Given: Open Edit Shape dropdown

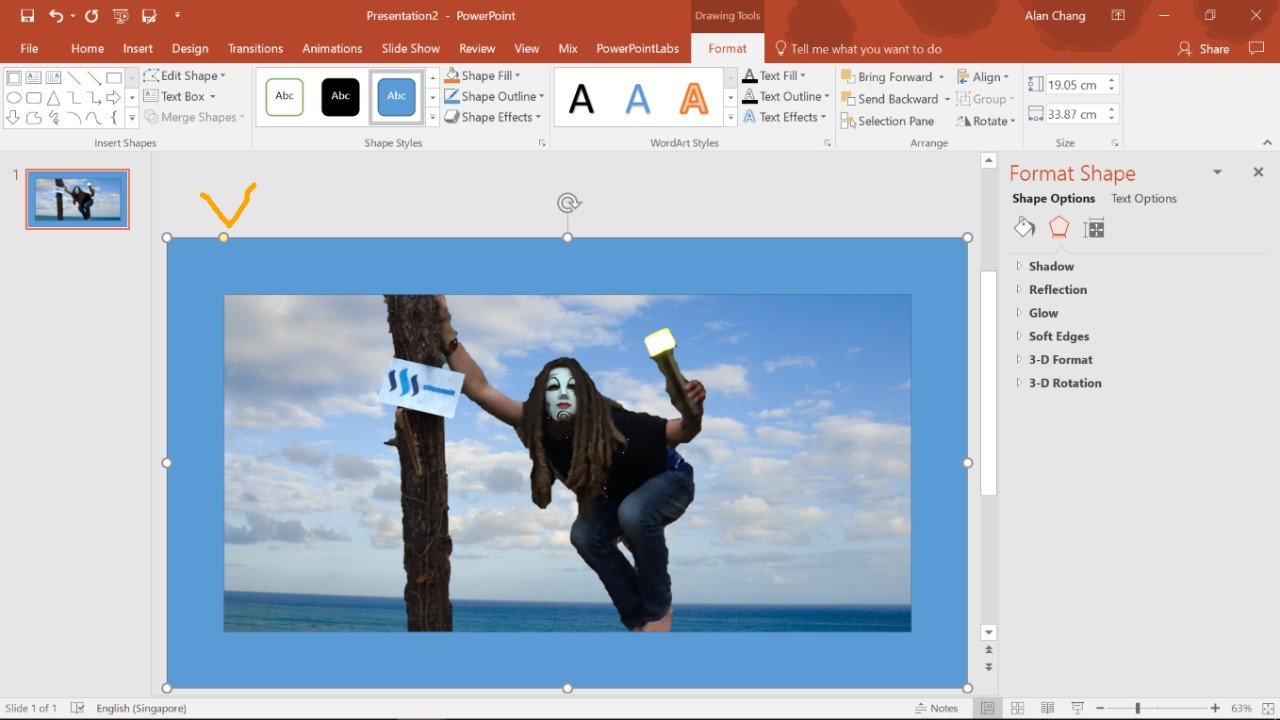Looking at the screenshot, I should tap(185, 76).
